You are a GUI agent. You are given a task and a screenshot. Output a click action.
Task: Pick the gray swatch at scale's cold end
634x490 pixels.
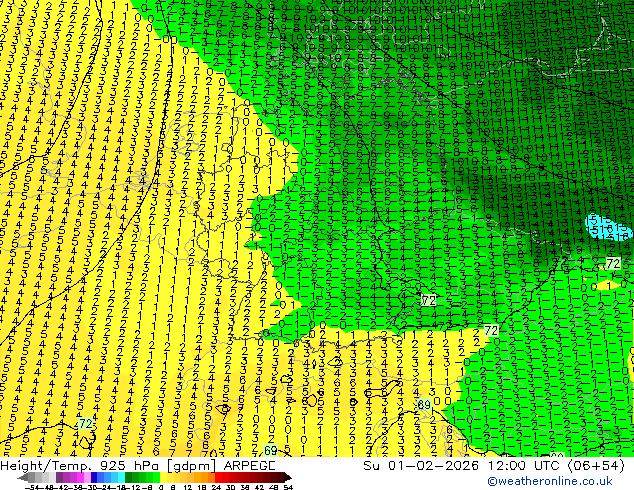[31, 477]
